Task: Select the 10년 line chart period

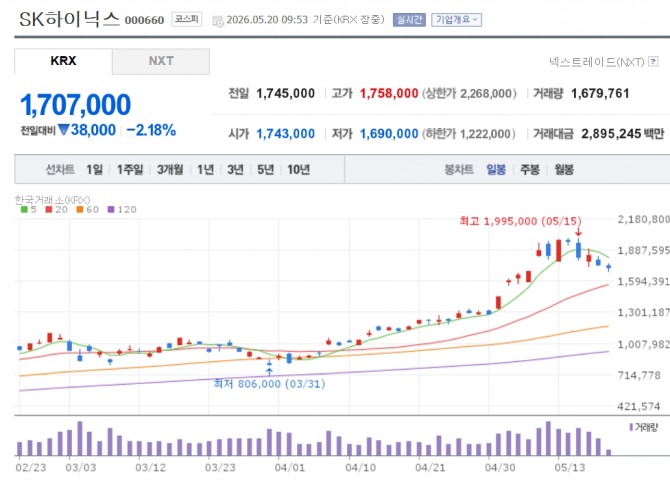Action: (x=298, y=170)
